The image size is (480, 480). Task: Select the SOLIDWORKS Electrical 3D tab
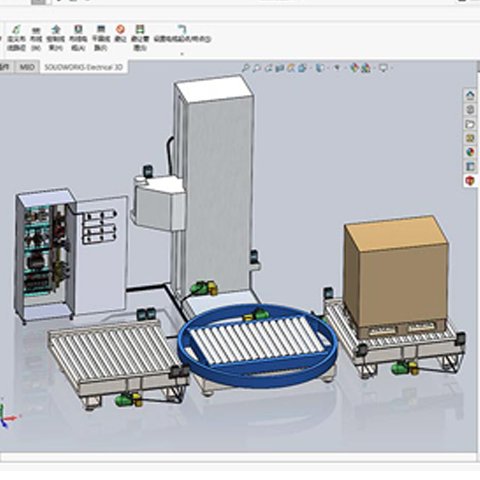point(83,67)
